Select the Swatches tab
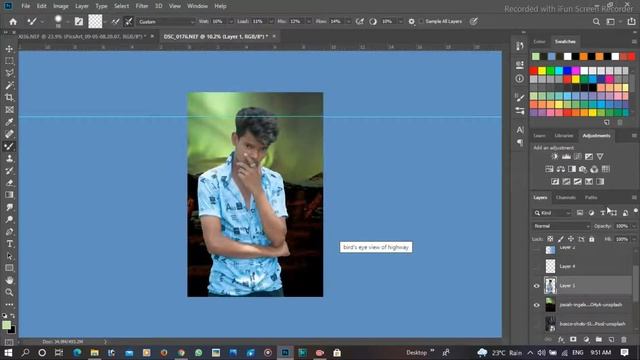The height and width of the screenshot is (360, 640). tap(565, 42)
